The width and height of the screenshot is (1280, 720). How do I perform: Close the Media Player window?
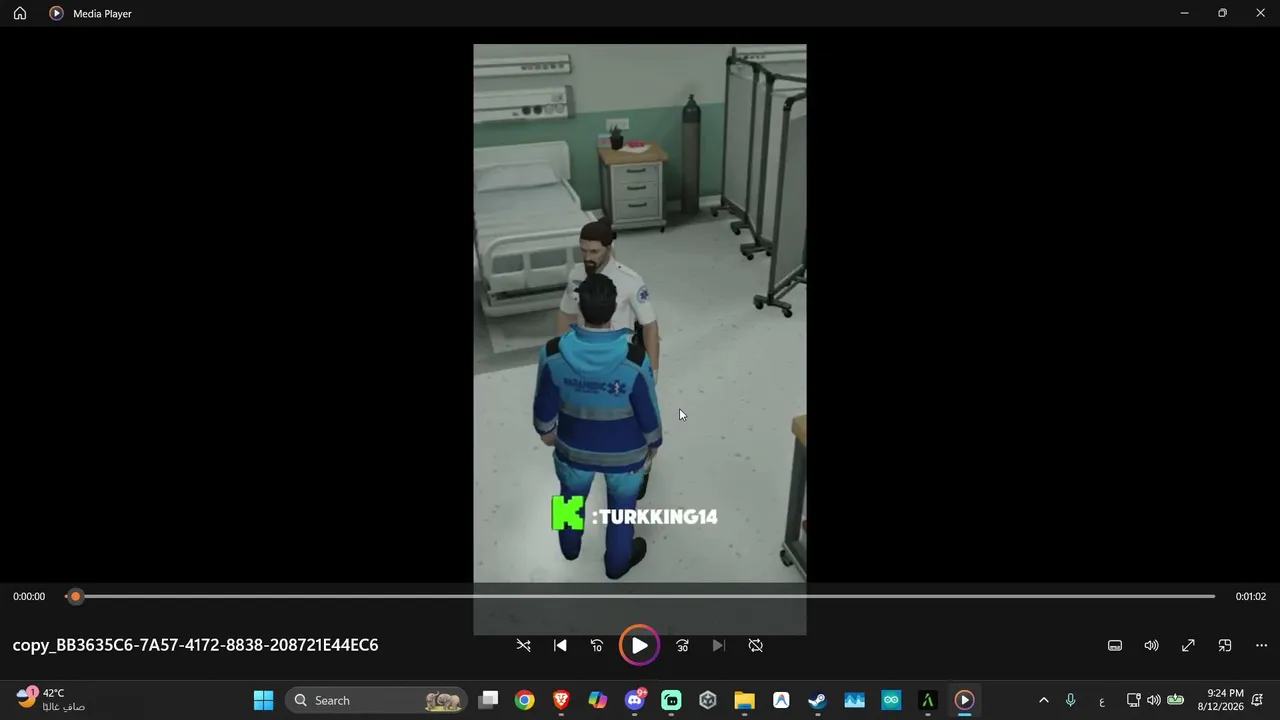pos(1260,13)
